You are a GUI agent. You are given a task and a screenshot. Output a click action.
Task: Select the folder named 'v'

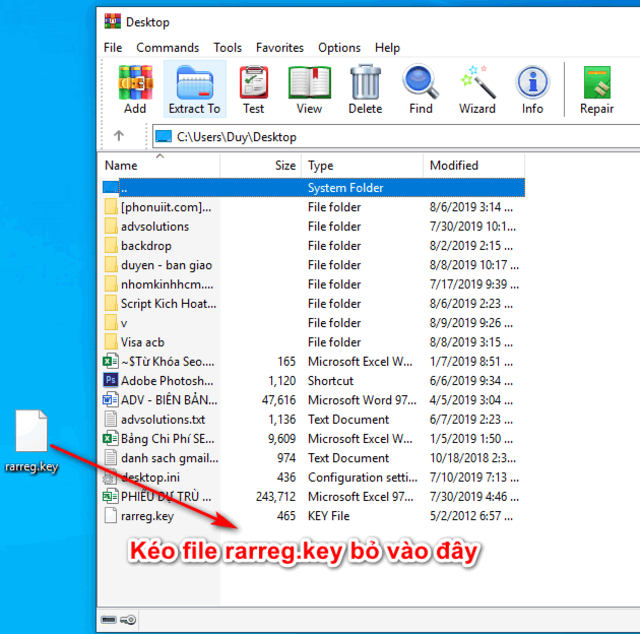(x=124, y=323)
